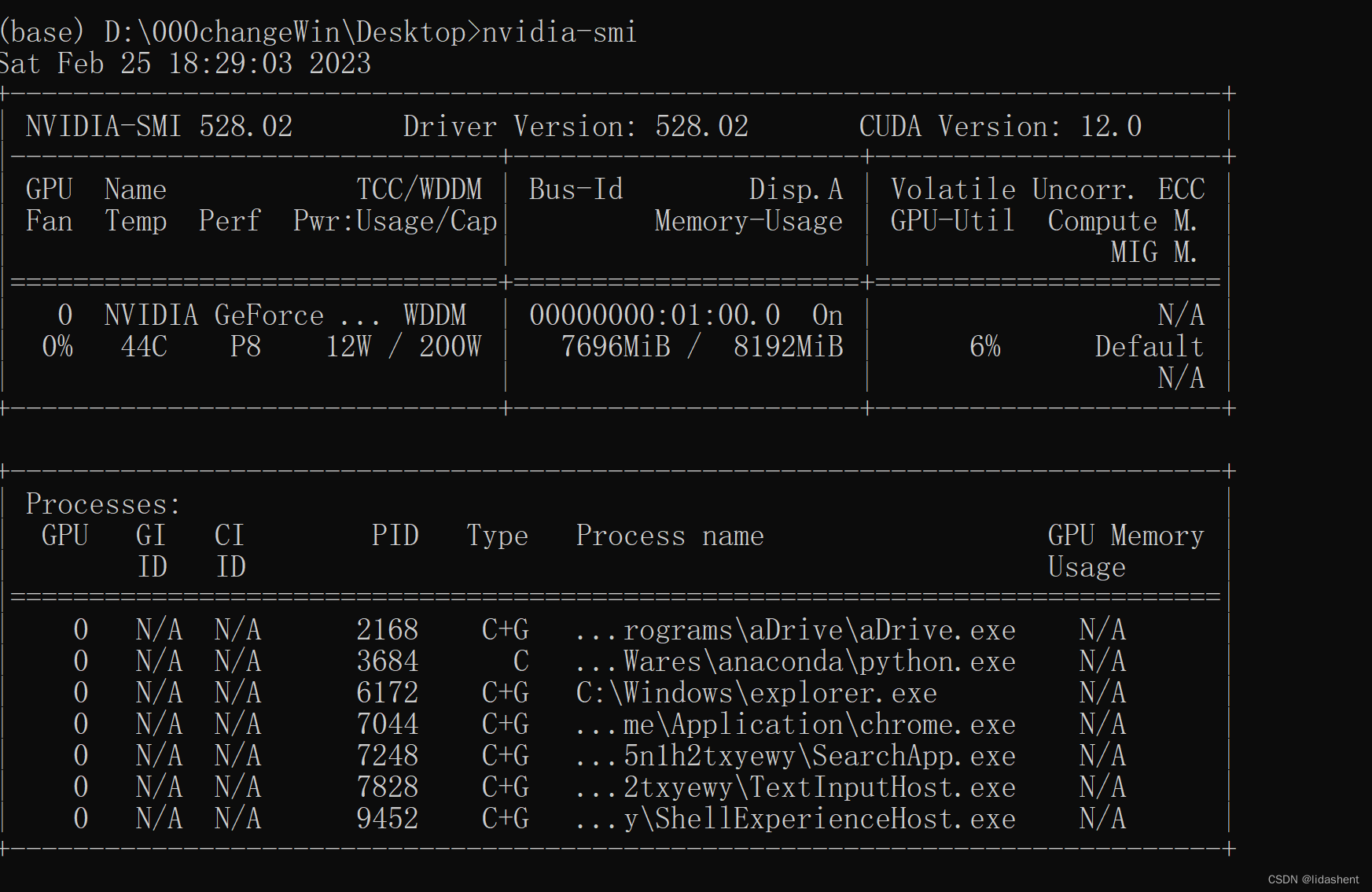Image resolution: width=1372 pixels, height=892 pixels.
Task: Click process '...5n1h2txyewy\SearchApp.exe'
Action: pyautogui.click(x=796, y=756)
